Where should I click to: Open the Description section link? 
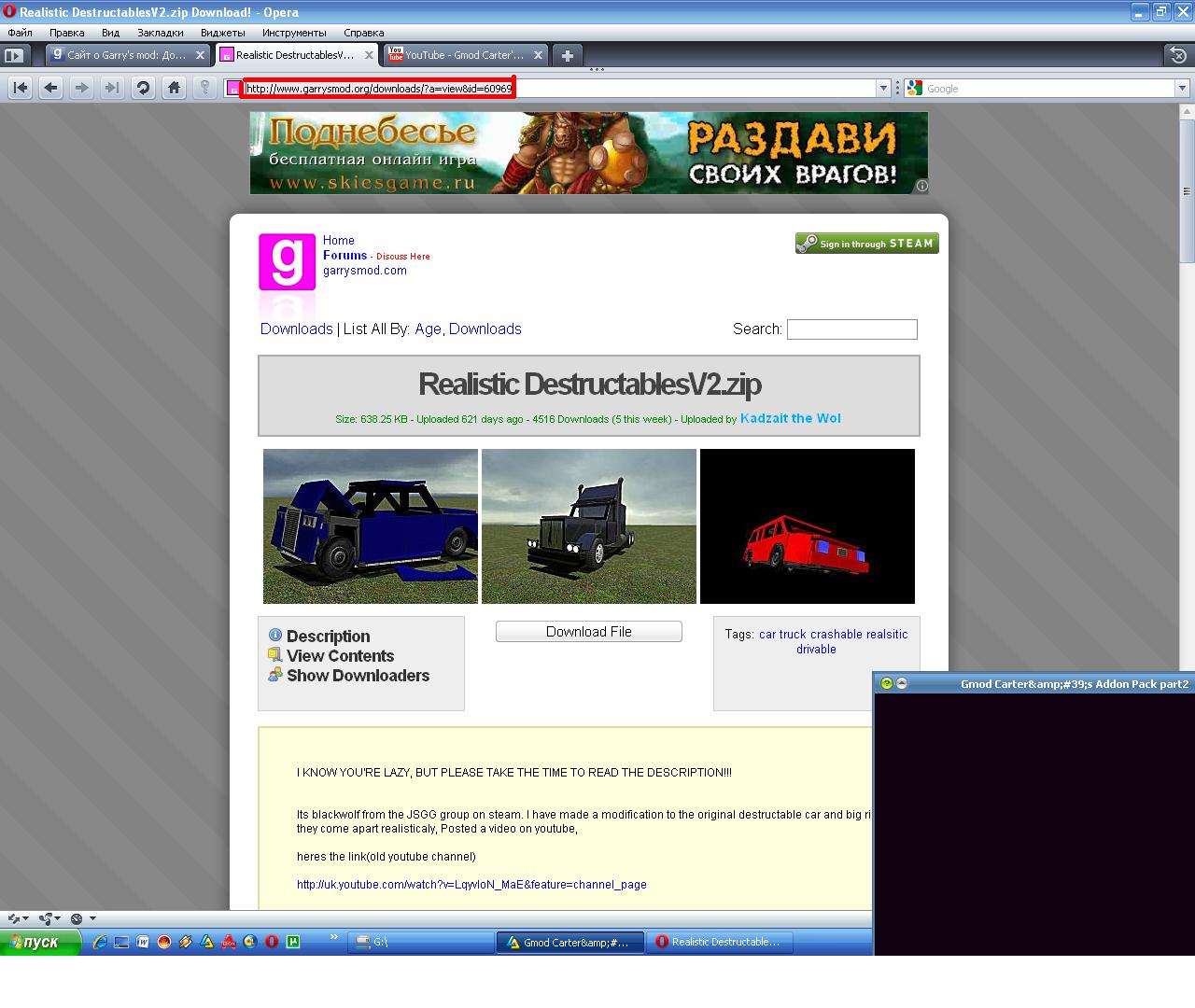328,637
